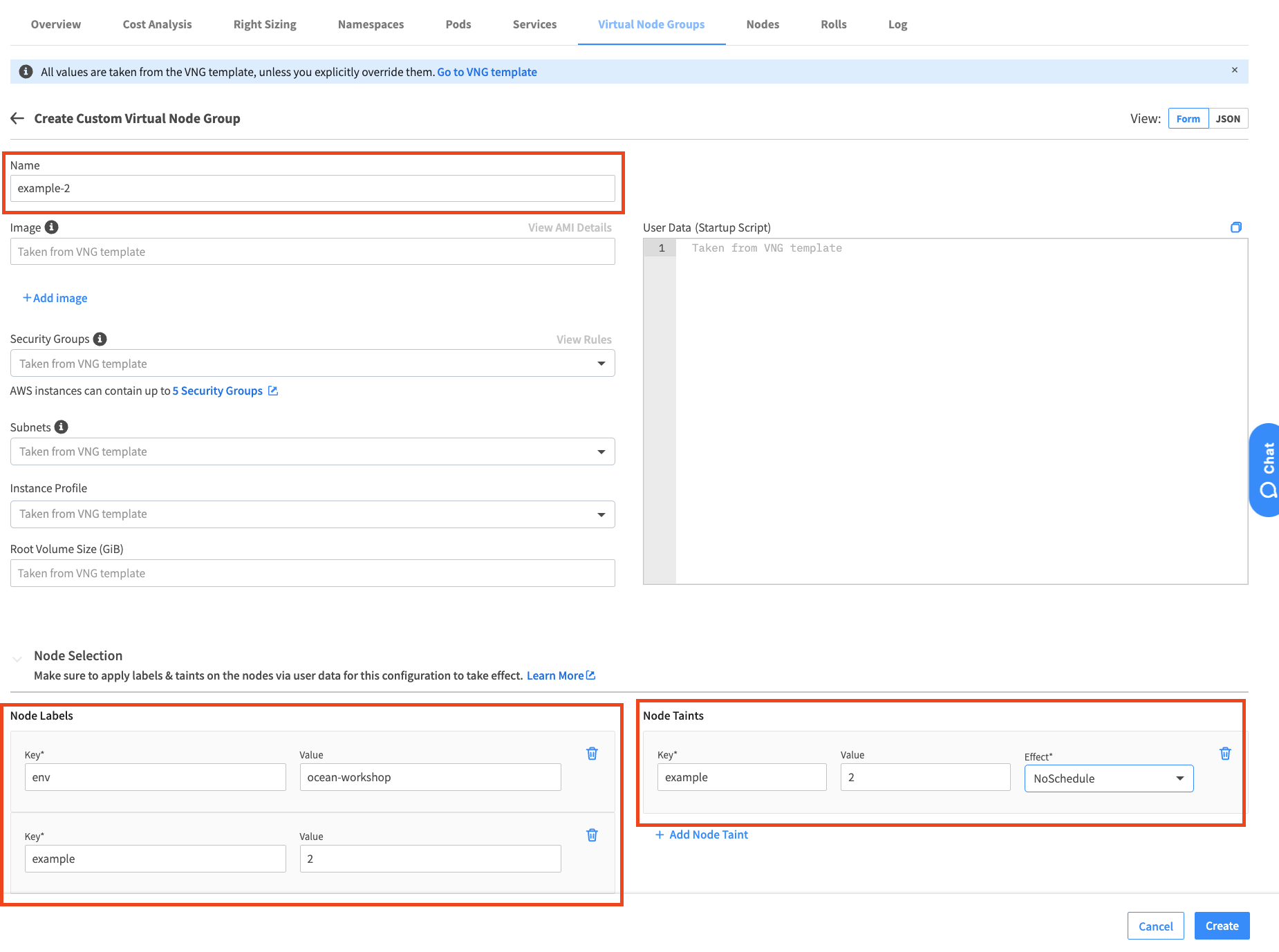The image size is (1279, 952).
Task: Dismiss the VNG template info banner
Action: 1235,71
